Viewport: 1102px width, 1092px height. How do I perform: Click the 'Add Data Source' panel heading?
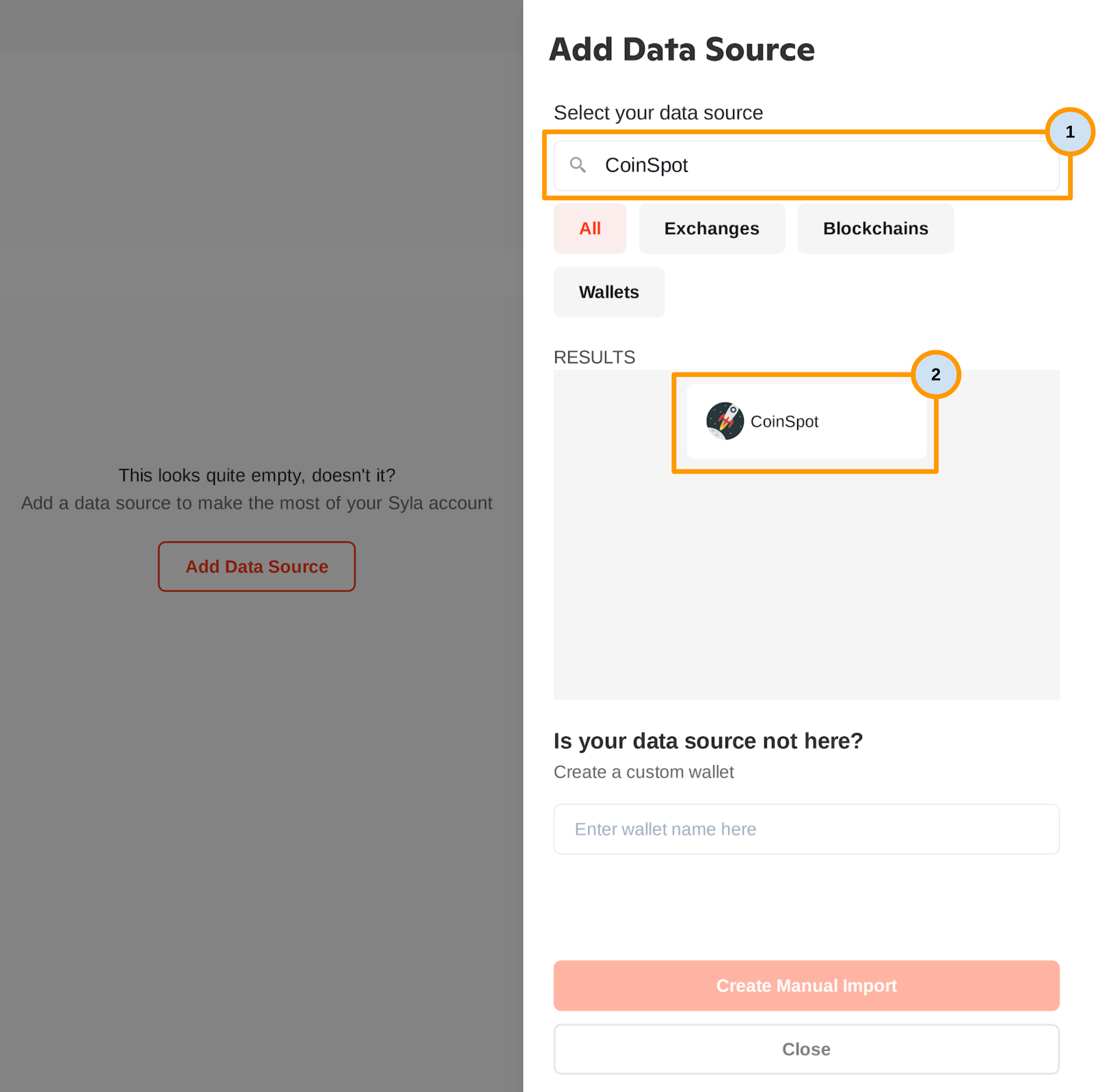[682, 50]
